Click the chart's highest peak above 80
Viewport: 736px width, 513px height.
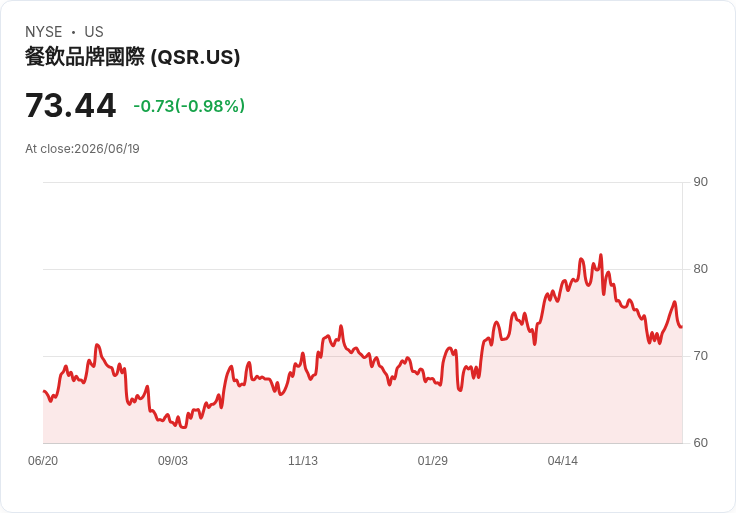(x=601, y=255)
